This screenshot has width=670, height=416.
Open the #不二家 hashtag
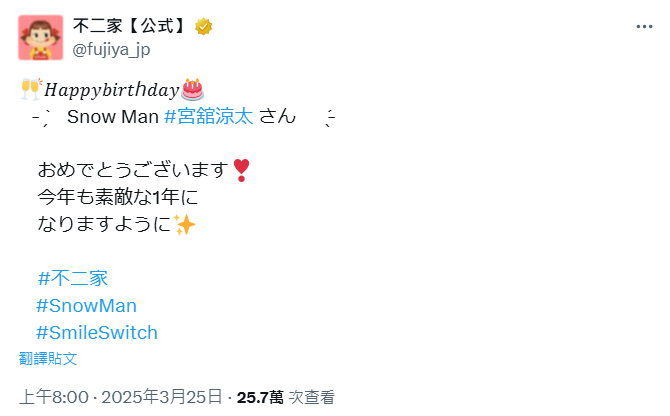(x=73, y=278)
